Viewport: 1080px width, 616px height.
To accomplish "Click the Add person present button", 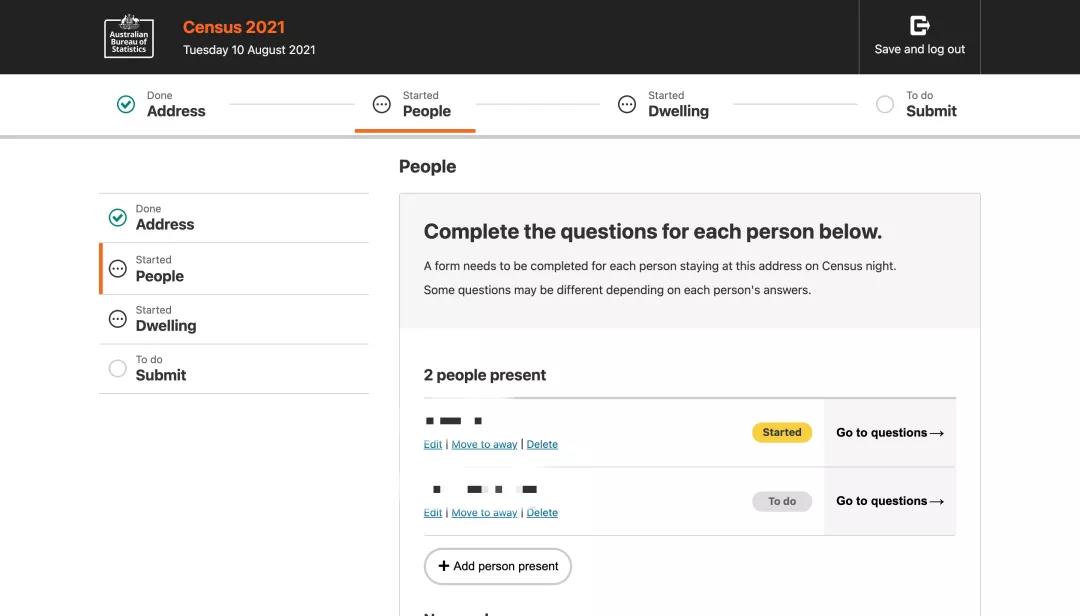I will [497, 566].
